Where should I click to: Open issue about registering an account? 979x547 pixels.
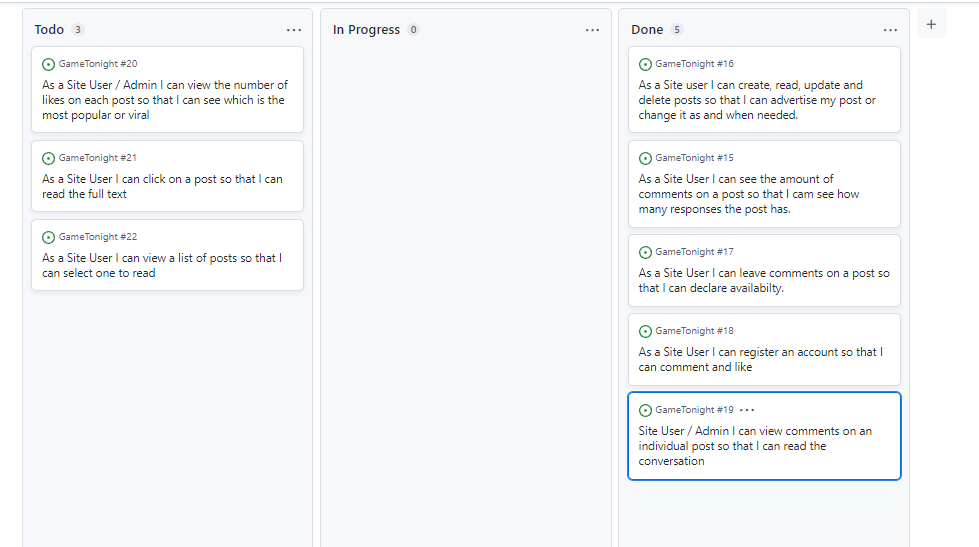[x=760, y=360]
